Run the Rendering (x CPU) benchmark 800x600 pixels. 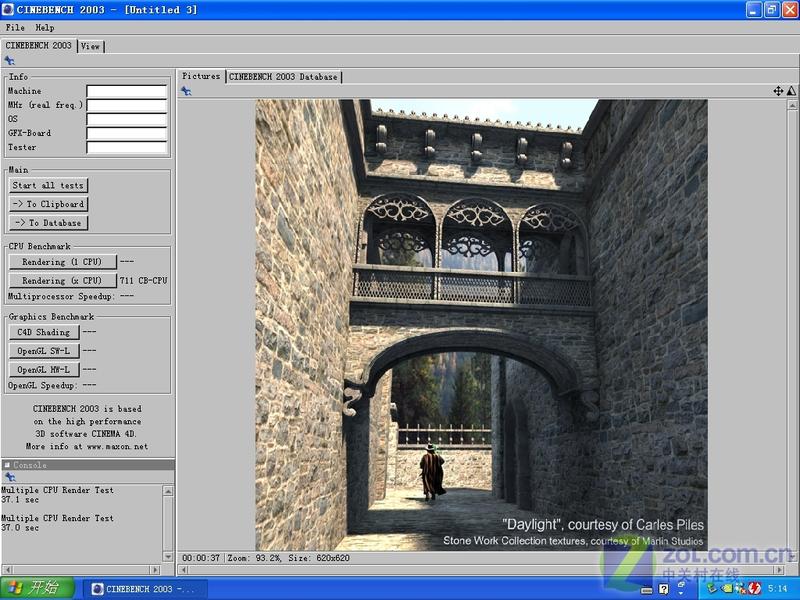pyautogui.click(x=62, y=281)
